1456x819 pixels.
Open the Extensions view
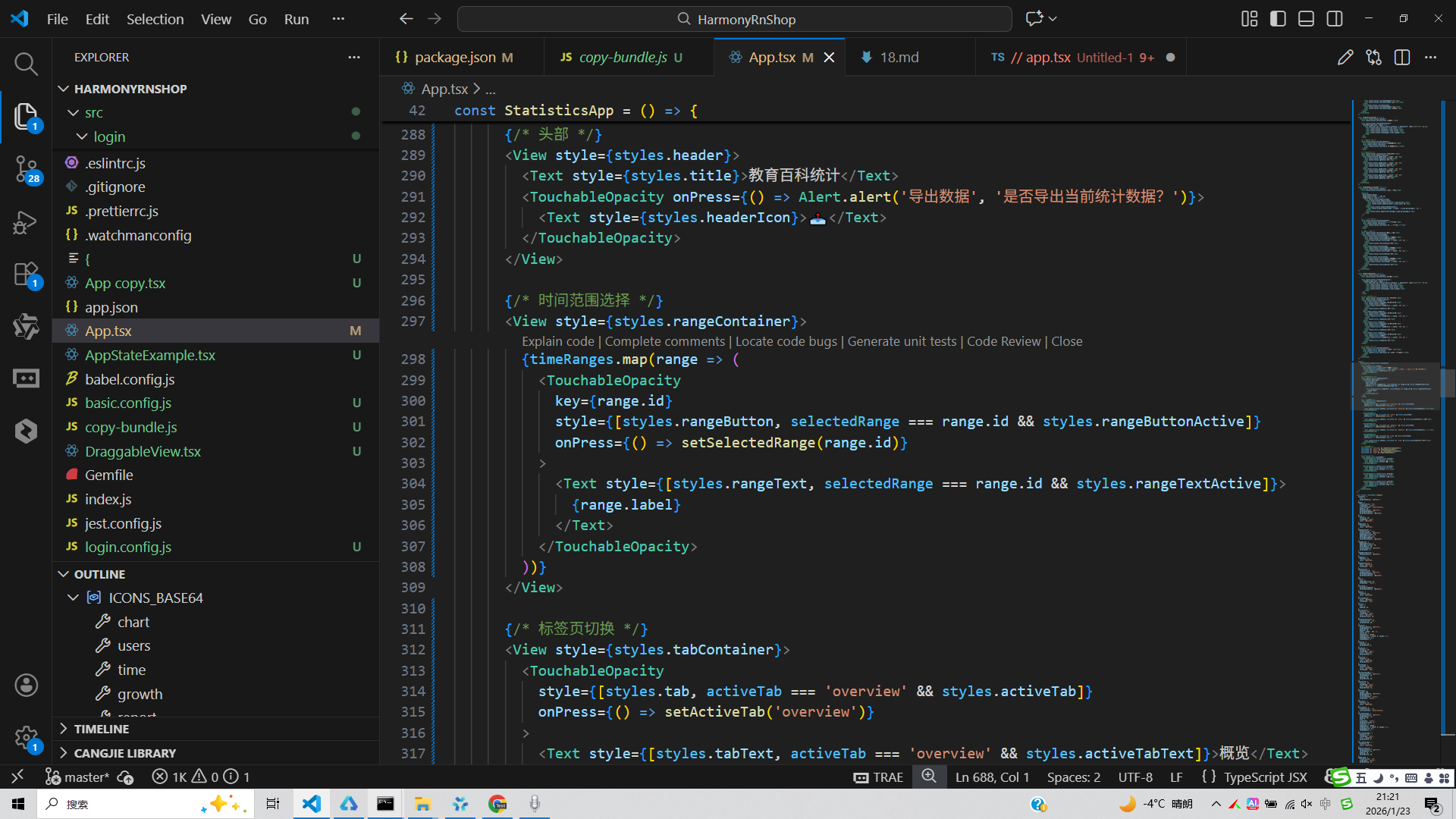point(26,274)
